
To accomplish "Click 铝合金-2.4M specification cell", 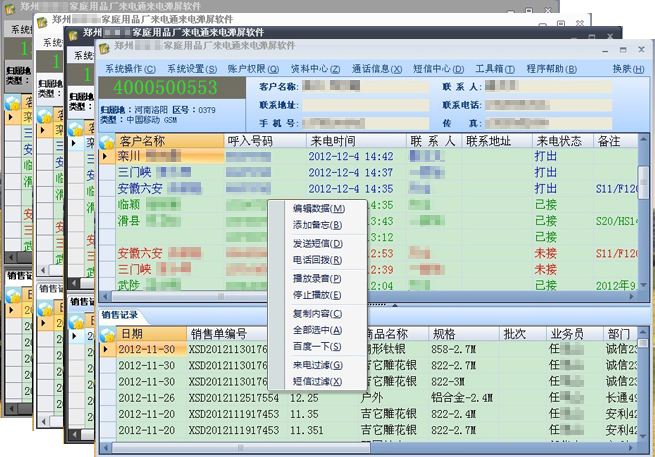I will coord(462,398).
